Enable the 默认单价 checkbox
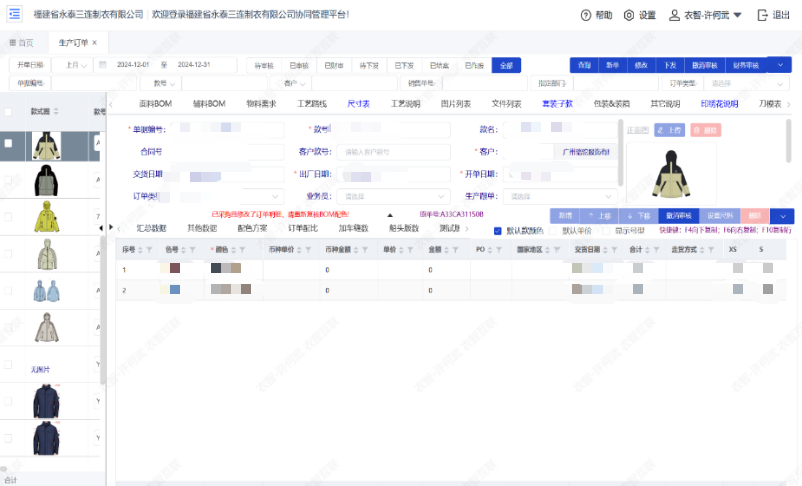Image resolution: width=802 pixels, height=486 pixels. coord(553,230)
